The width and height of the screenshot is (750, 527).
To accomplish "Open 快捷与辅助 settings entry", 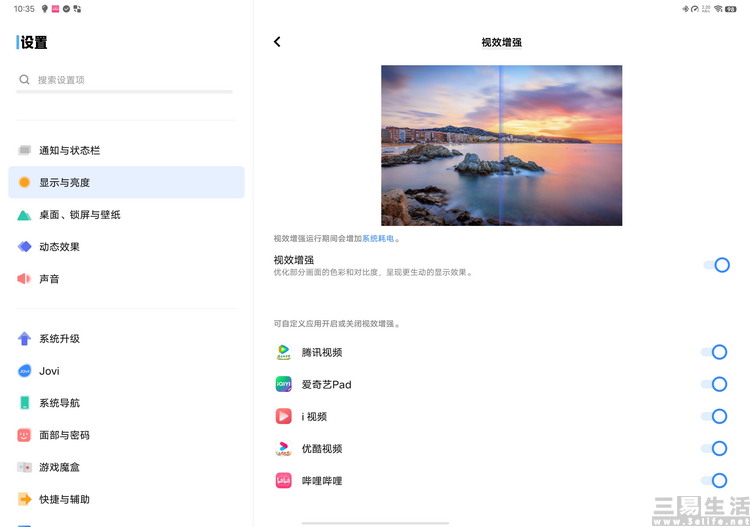I will pos(126,499).
